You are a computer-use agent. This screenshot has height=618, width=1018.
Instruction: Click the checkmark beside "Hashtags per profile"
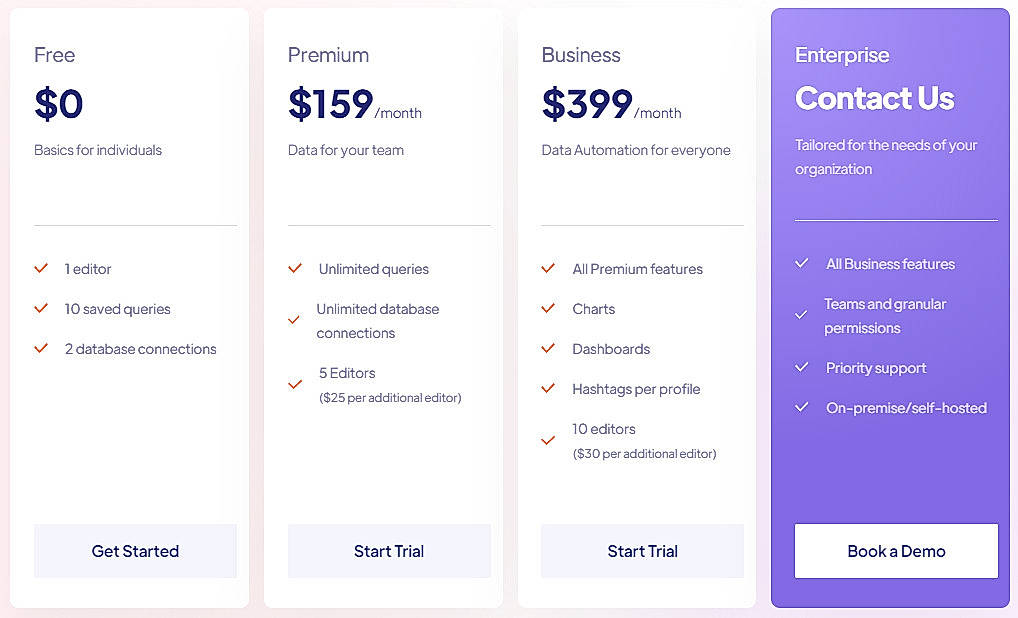coord(548,388)
